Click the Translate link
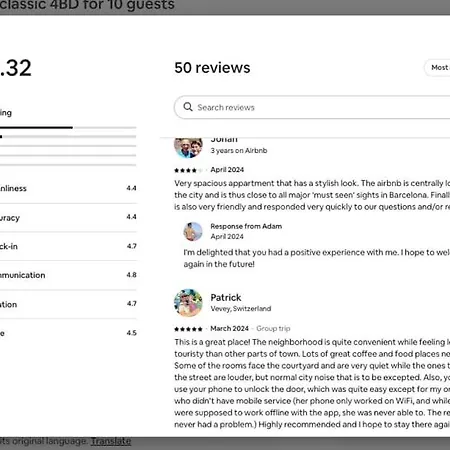The width and height of the screenshot is (450, 450). click(111, 441)
